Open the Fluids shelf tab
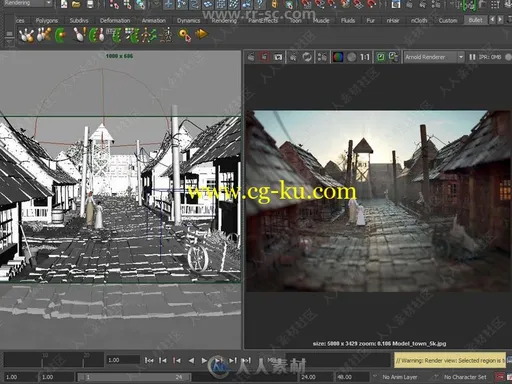Viewport: 512px width, 384px height. (348, 21)
